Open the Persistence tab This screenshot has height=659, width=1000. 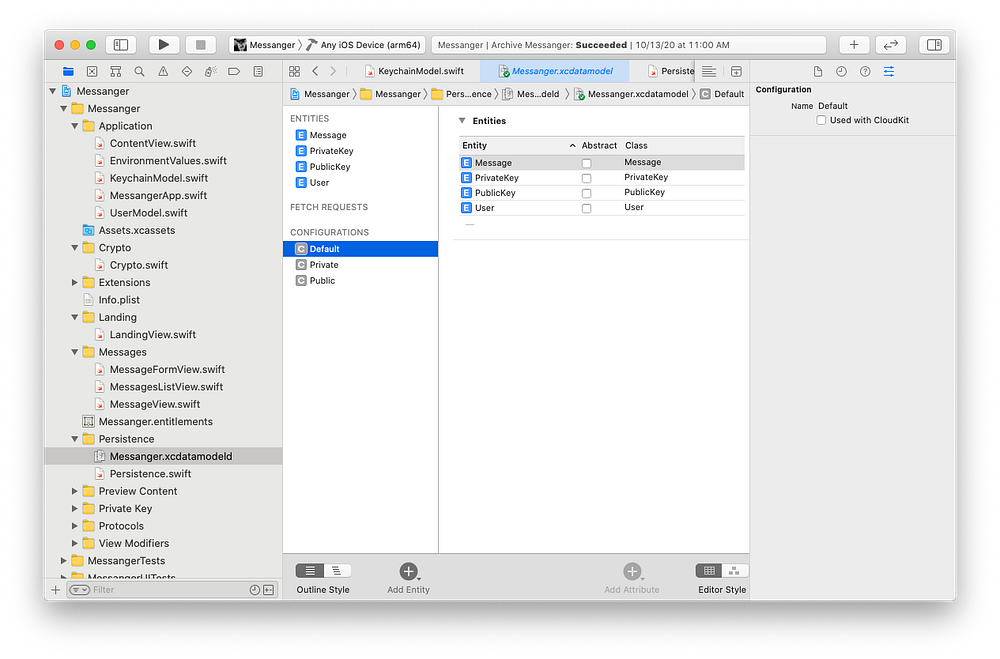(671, 71)
